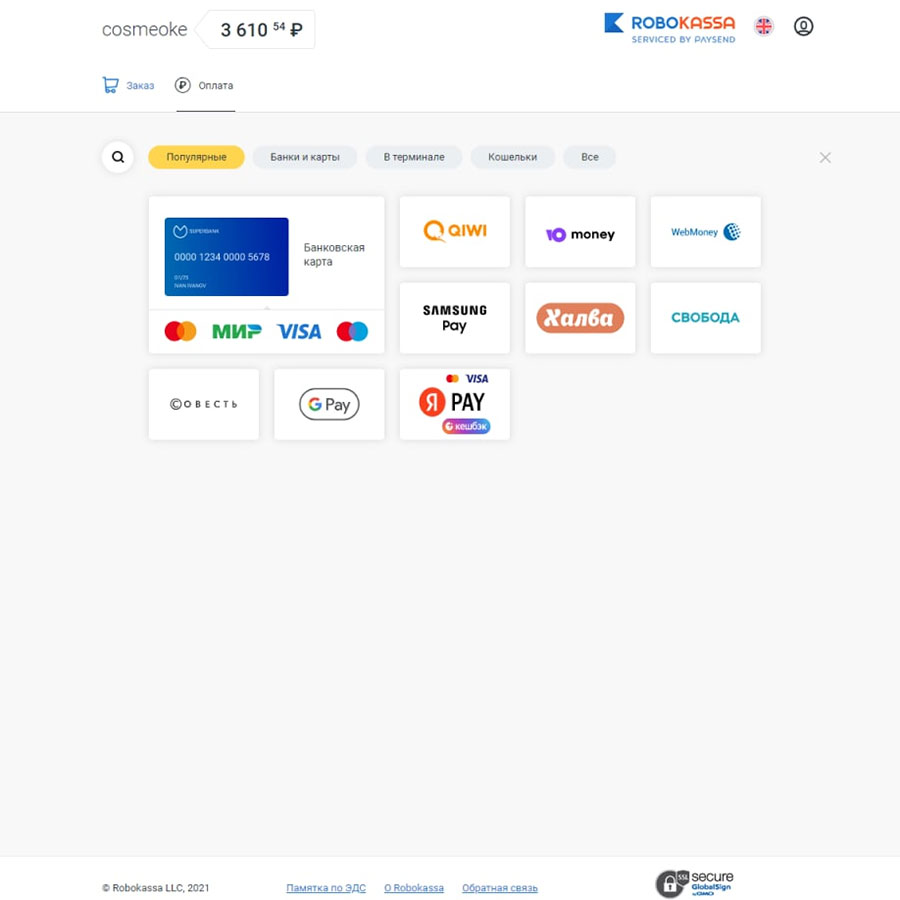900x900 pixels.
Task: Follow the Обратная связь footer link
Action: pyautogui.click(x=500, y=887)
